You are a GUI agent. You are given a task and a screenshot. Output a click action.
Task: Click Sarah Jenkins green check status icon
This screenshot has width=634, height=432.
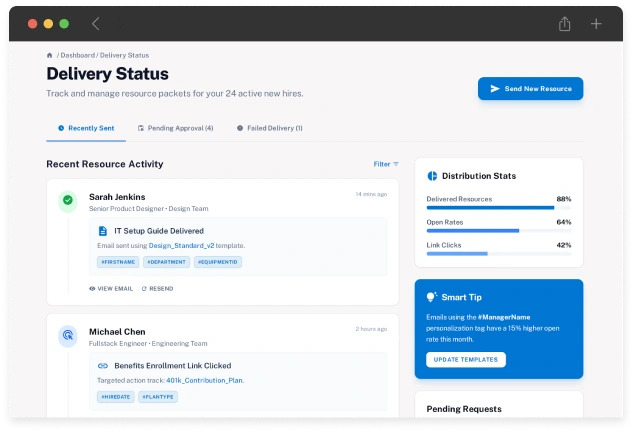click(x=68, y=200)
